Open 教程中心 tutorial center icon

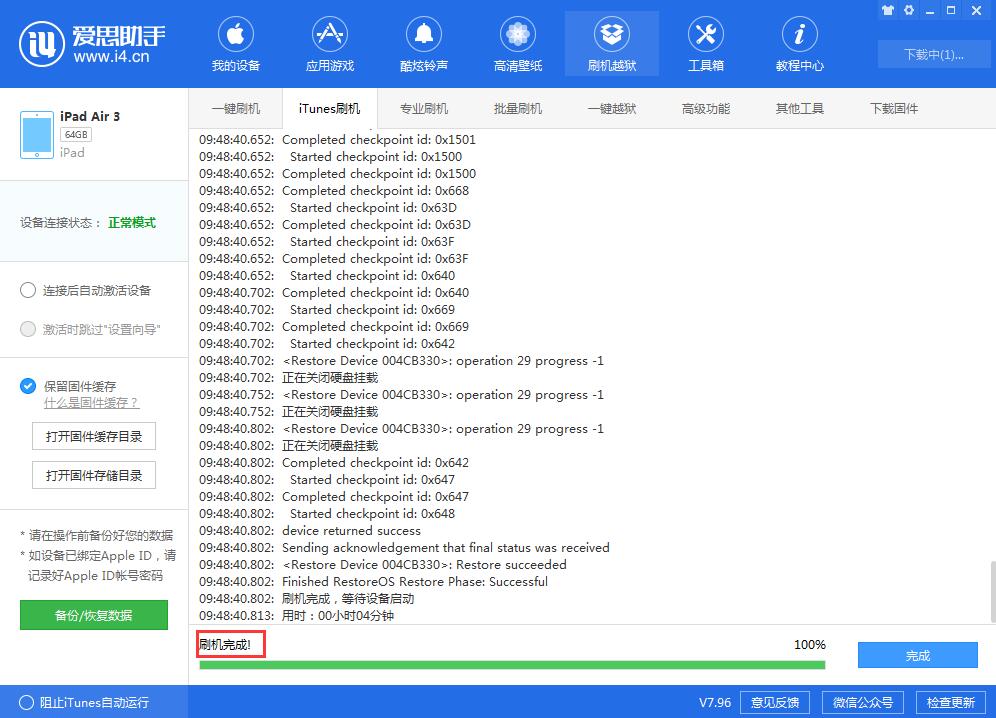799,45
